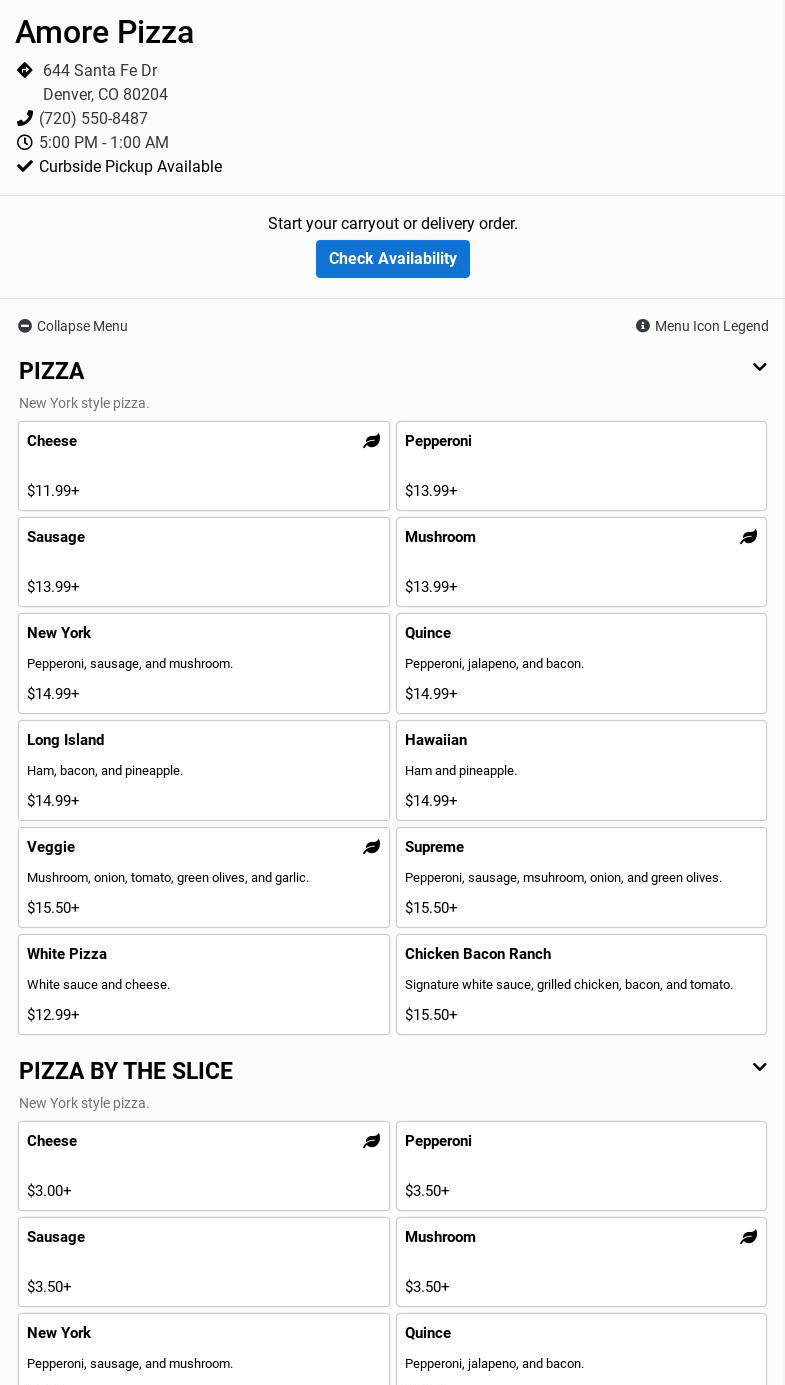
Task: Choose the Hawaiian pizza item
Action: (581, 770)
